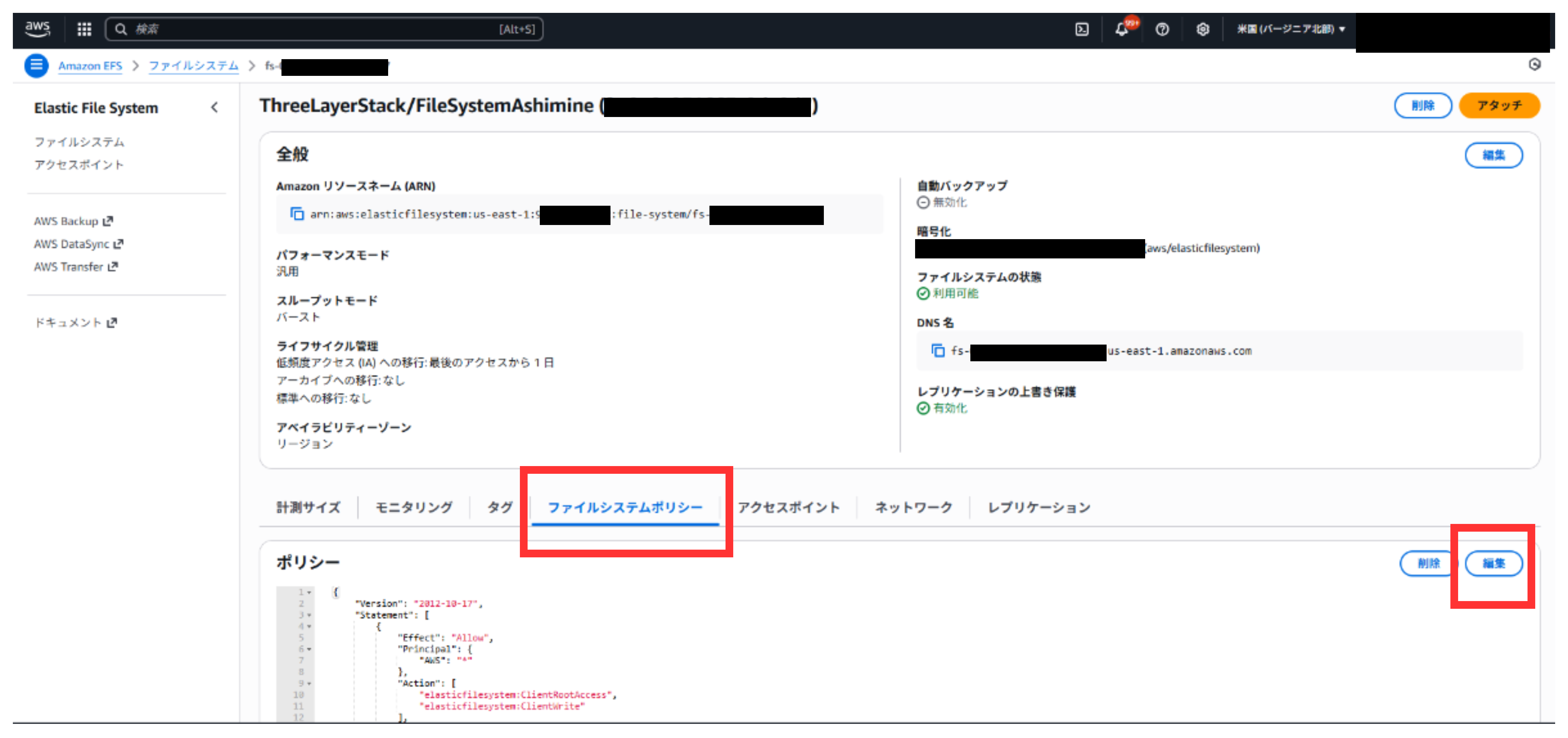
Task: Open CloudShell from the top navigation bar
Action: click(1082, 29)
